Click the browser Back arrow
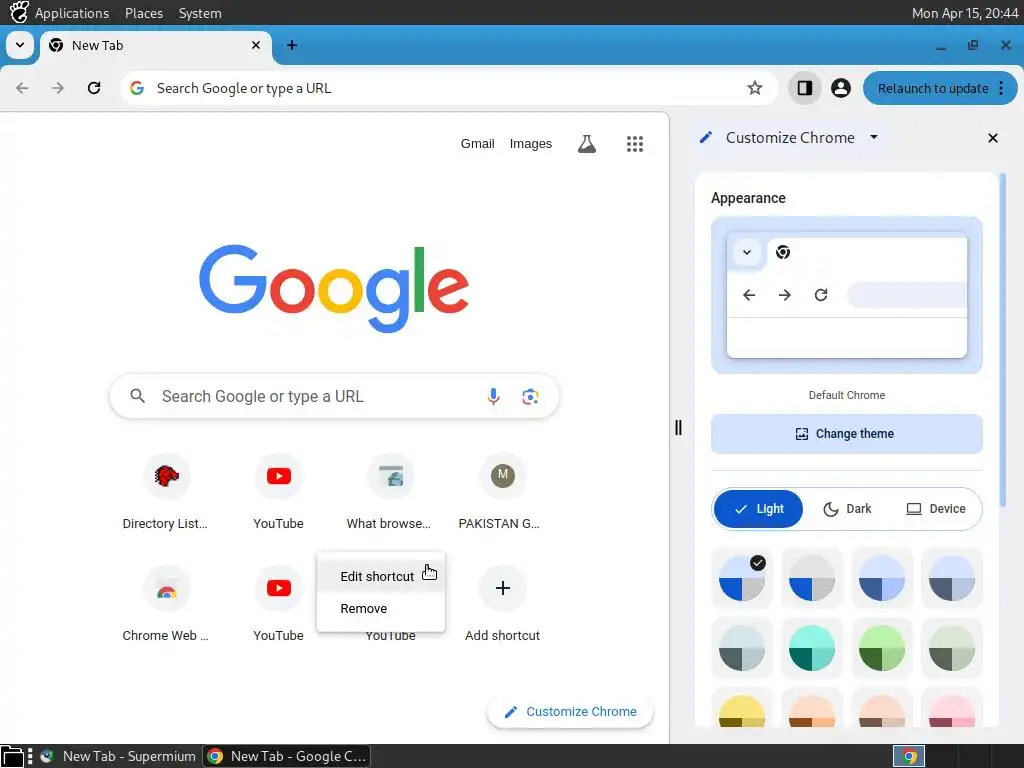Viewport: 1024px width, 768px height. pyautogui.click(x=22, y=88)
